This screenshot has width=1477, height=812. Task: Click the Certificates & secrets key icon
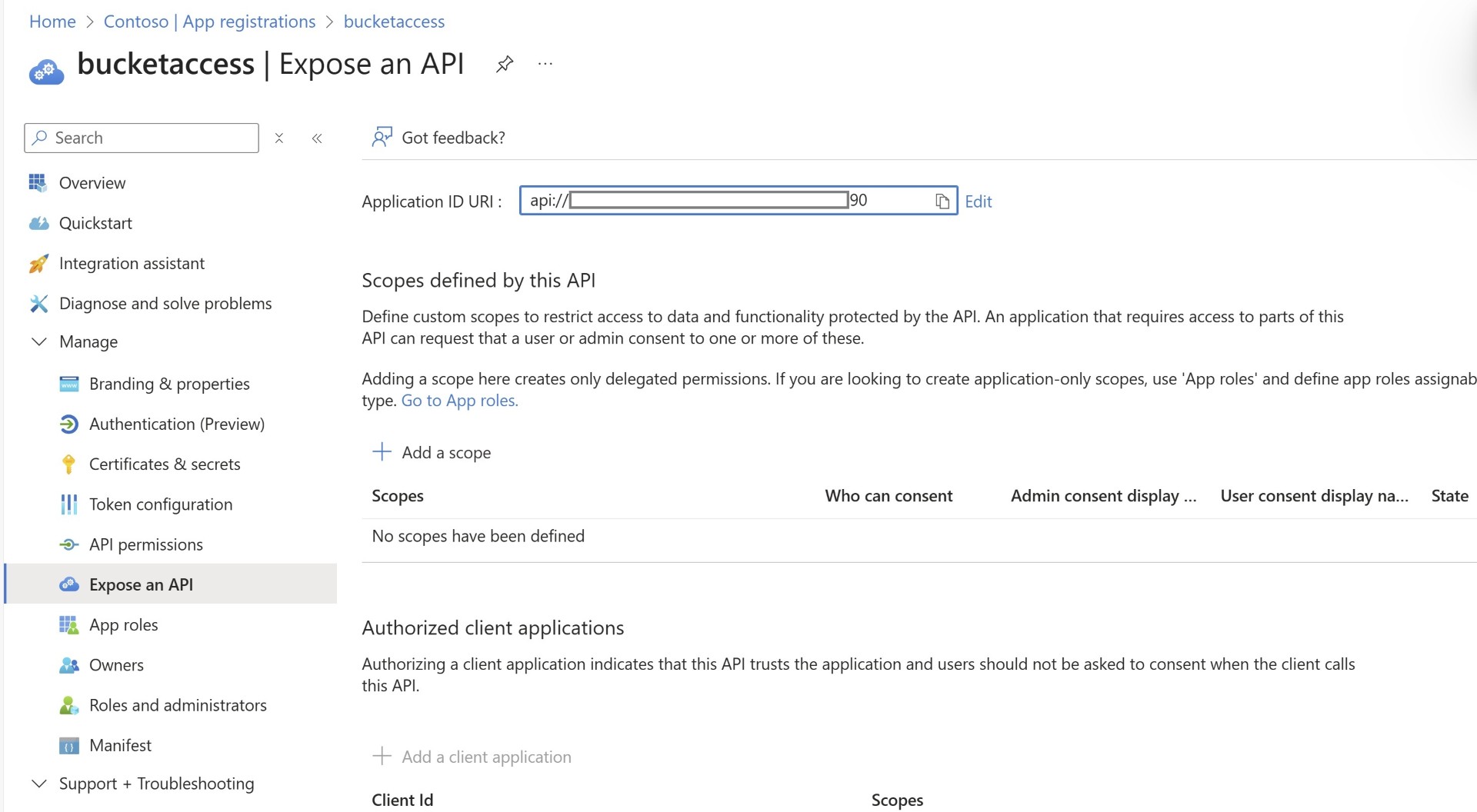pos(68,464)
